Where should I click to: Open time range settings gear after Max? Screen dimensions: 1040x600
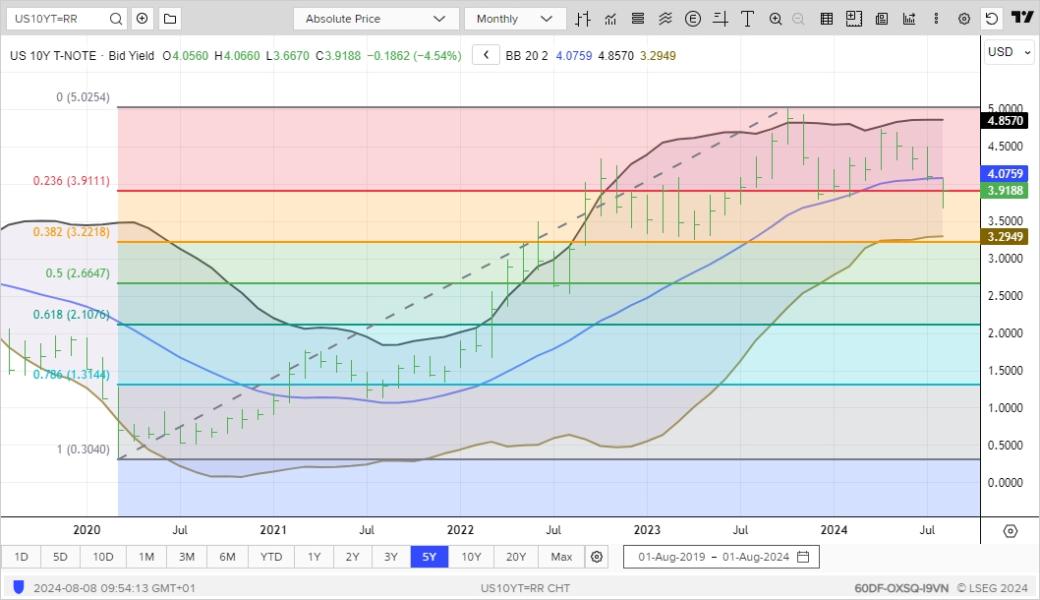(596, 557)
